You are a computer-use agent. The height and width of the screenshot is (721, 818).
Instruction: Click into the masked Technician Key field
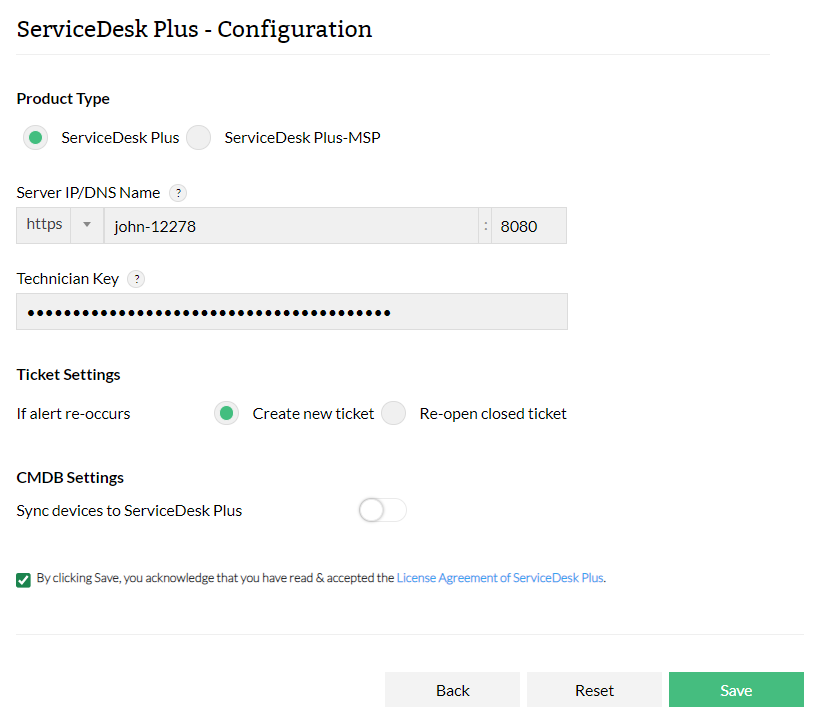[292, 312]
